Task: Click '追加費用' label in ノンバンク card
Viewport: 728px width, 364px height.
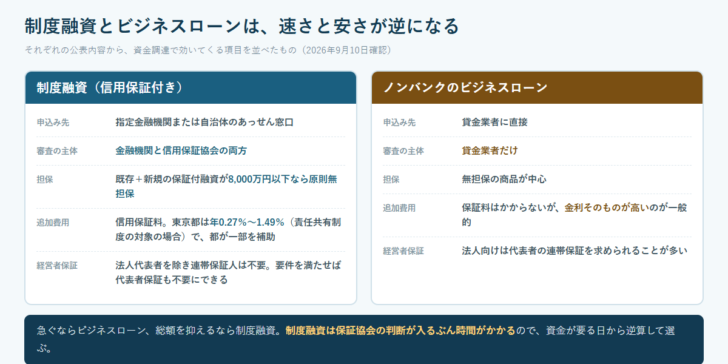Action: (x=399, y=208)
